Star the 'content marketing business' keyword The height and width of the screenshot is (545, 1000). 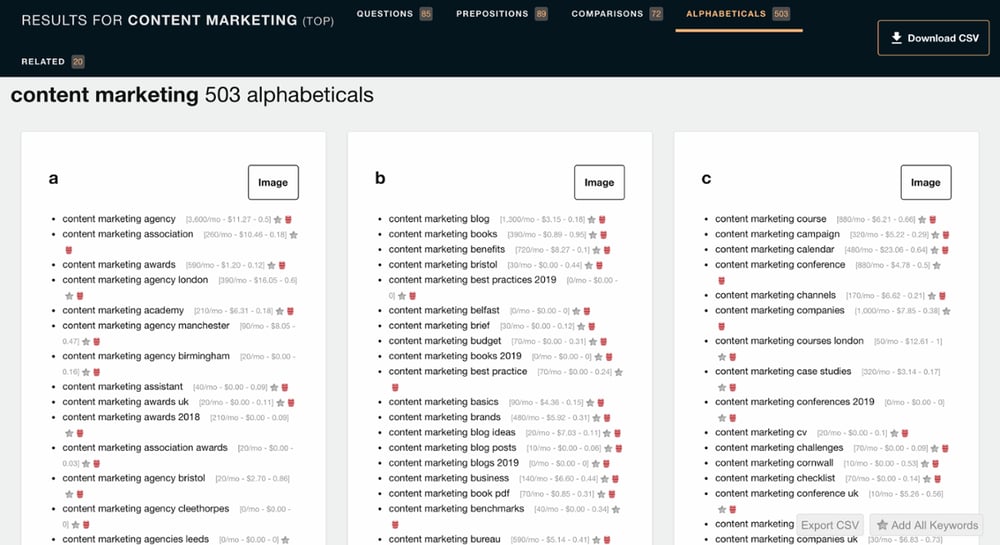tap(605, 479)
